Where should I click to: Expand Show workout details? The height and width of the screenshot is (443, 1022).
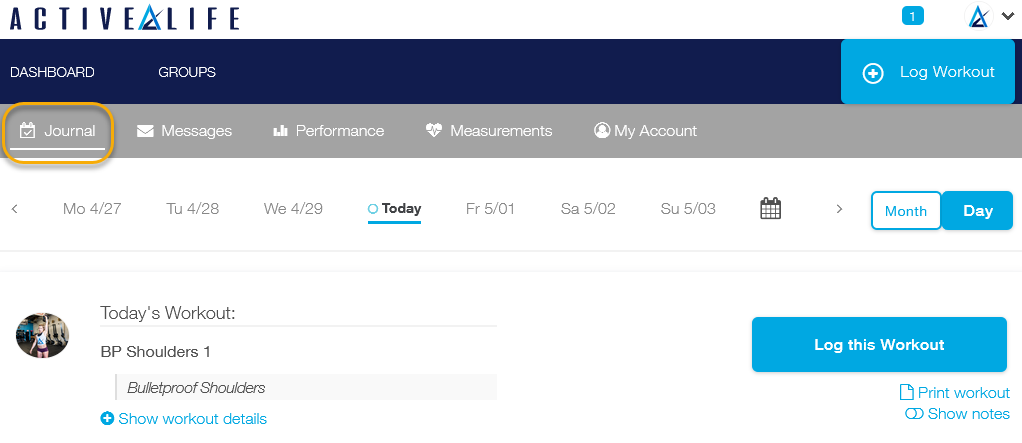tap(184, 418)
